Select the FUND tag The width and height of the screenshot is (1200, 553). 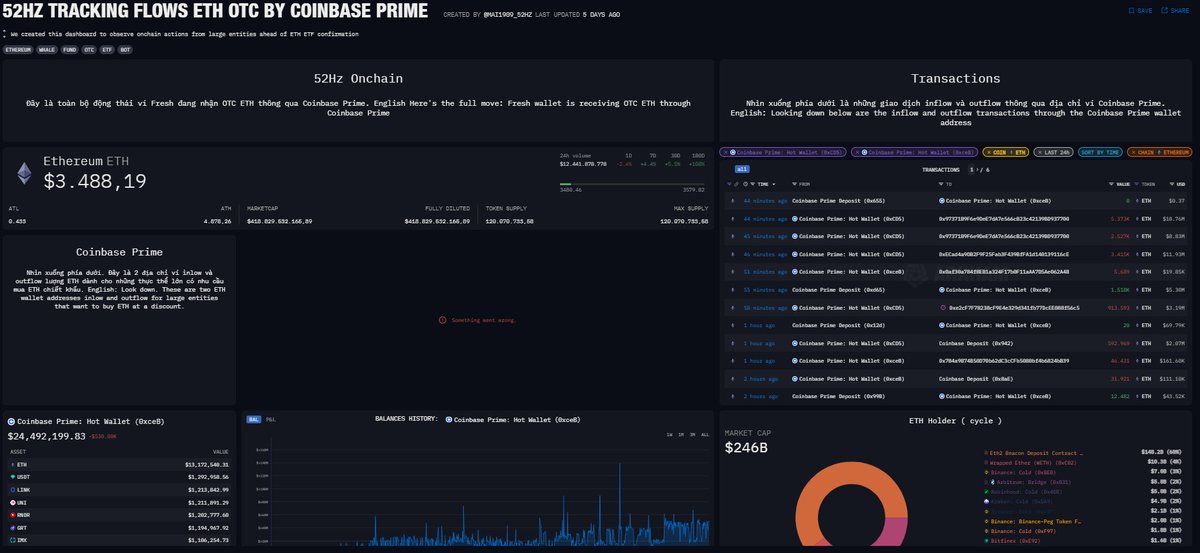coord(70,49)
